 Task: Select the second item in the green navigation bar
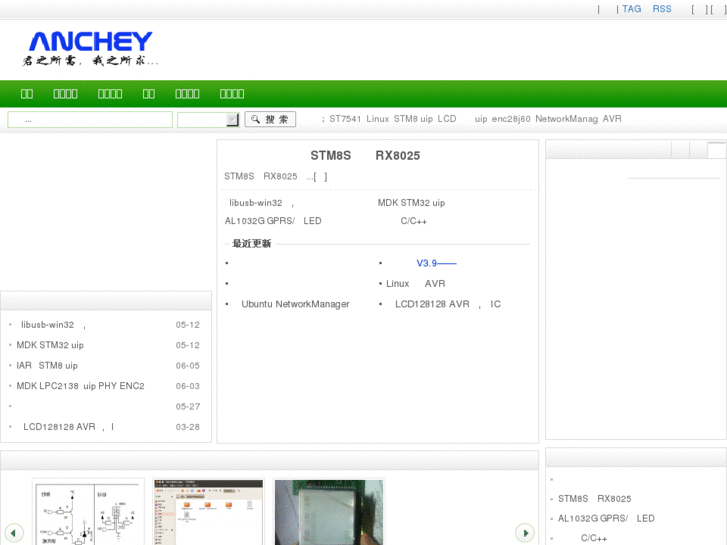(x=65, y=94)
